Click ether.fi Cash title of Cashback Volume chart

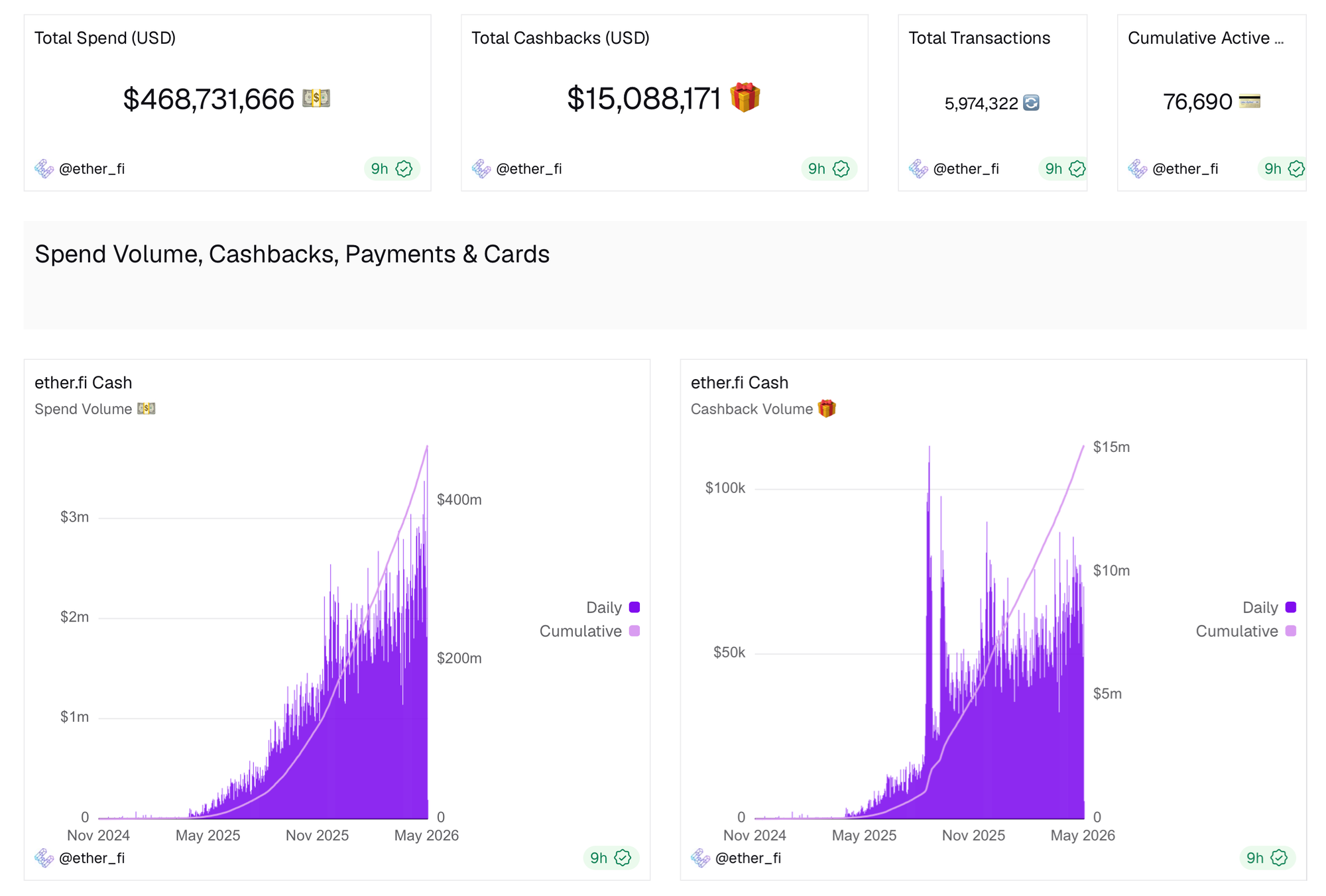click(x=740, y=382)
